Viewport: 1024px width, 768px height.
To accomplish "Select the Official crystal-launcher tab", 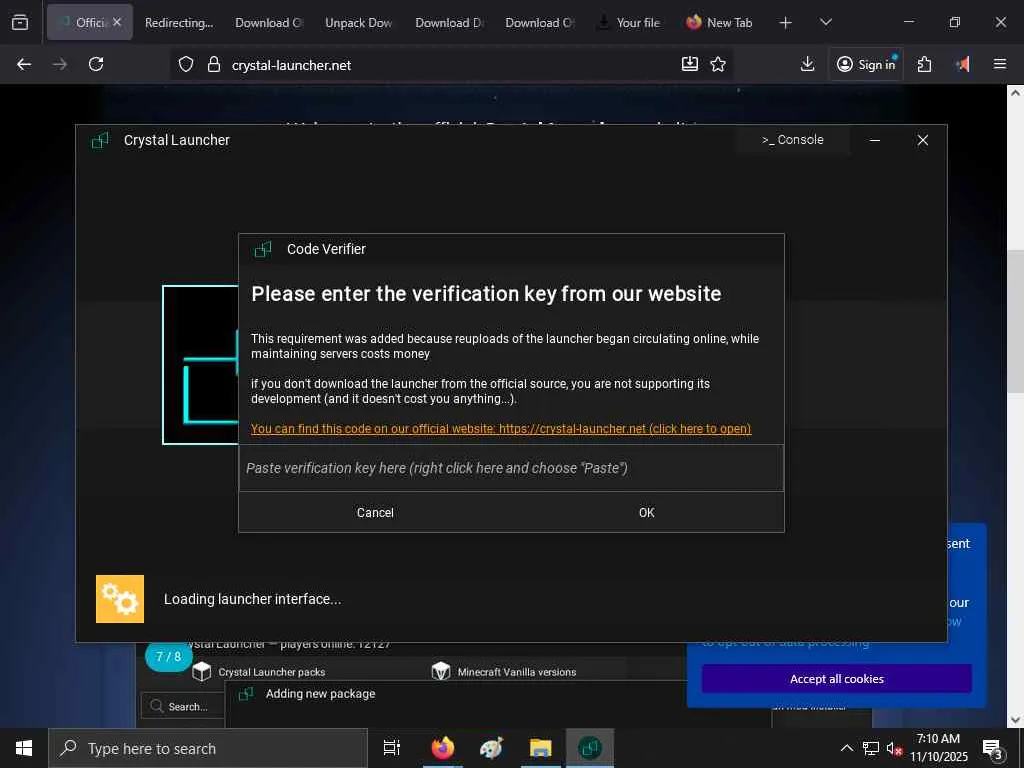I will [89, 23].
